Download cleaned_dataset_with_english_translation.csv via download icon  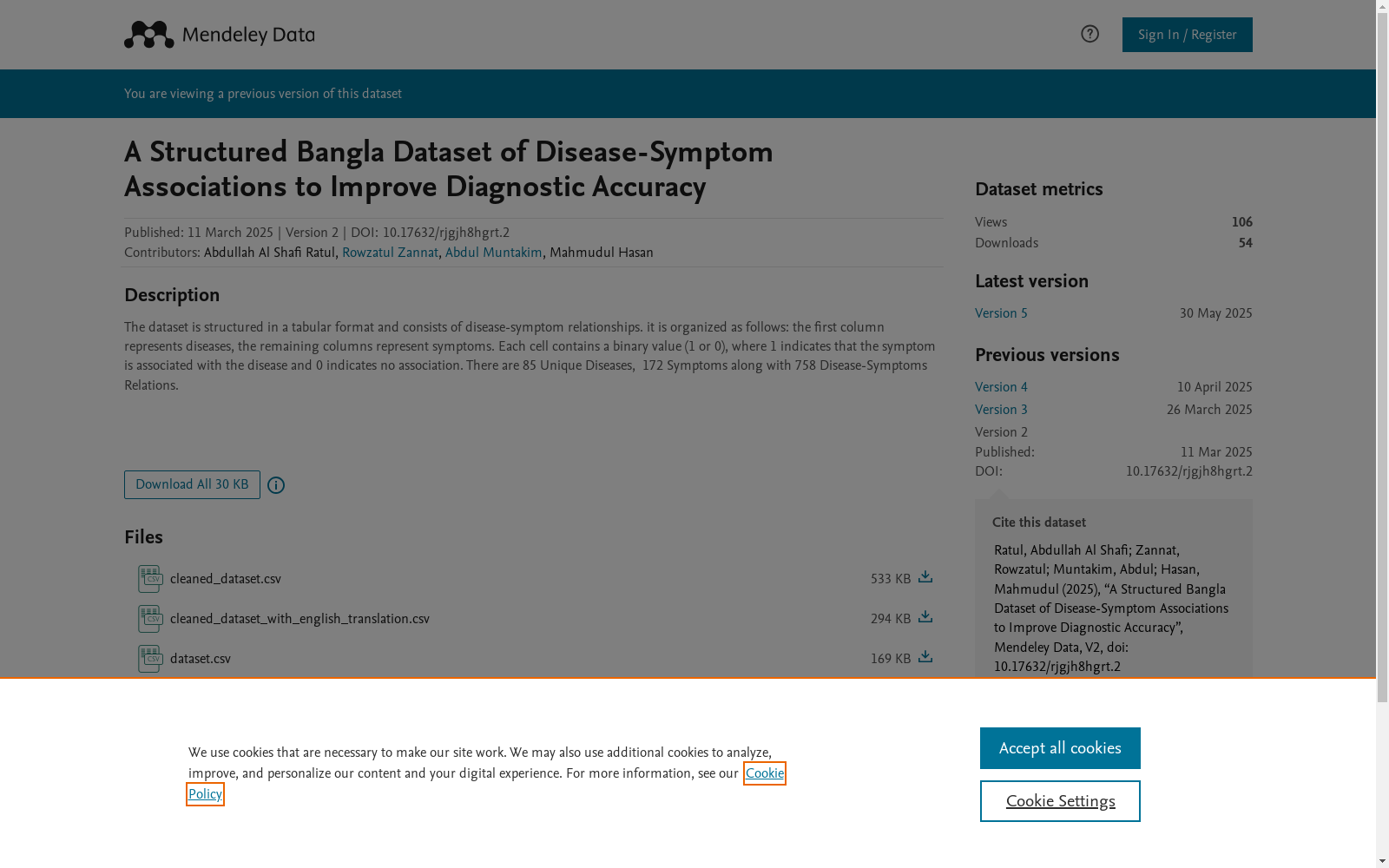(x=925, y=617)
